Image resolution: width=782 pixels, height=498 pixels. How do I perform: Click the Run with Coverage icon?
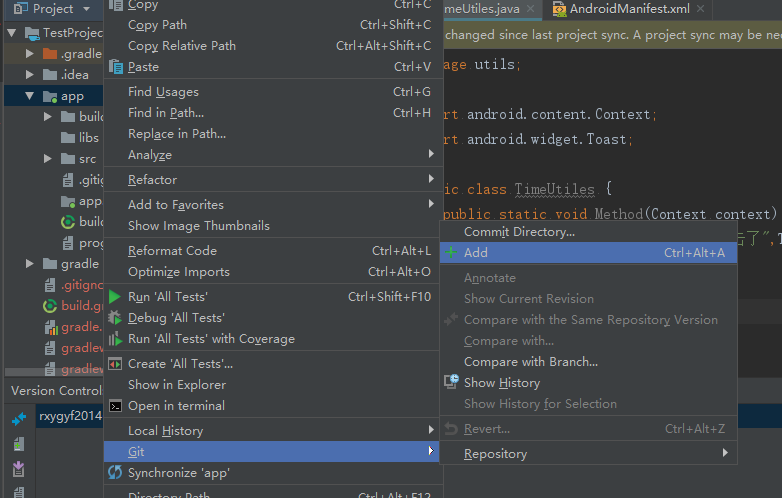115,339
